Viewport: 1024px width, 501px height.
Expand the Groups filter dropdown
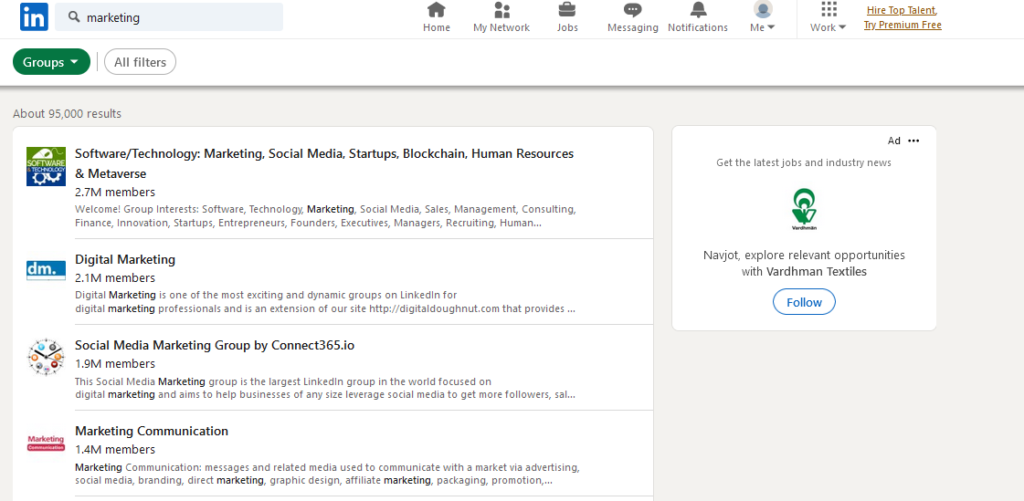point(52,62)
